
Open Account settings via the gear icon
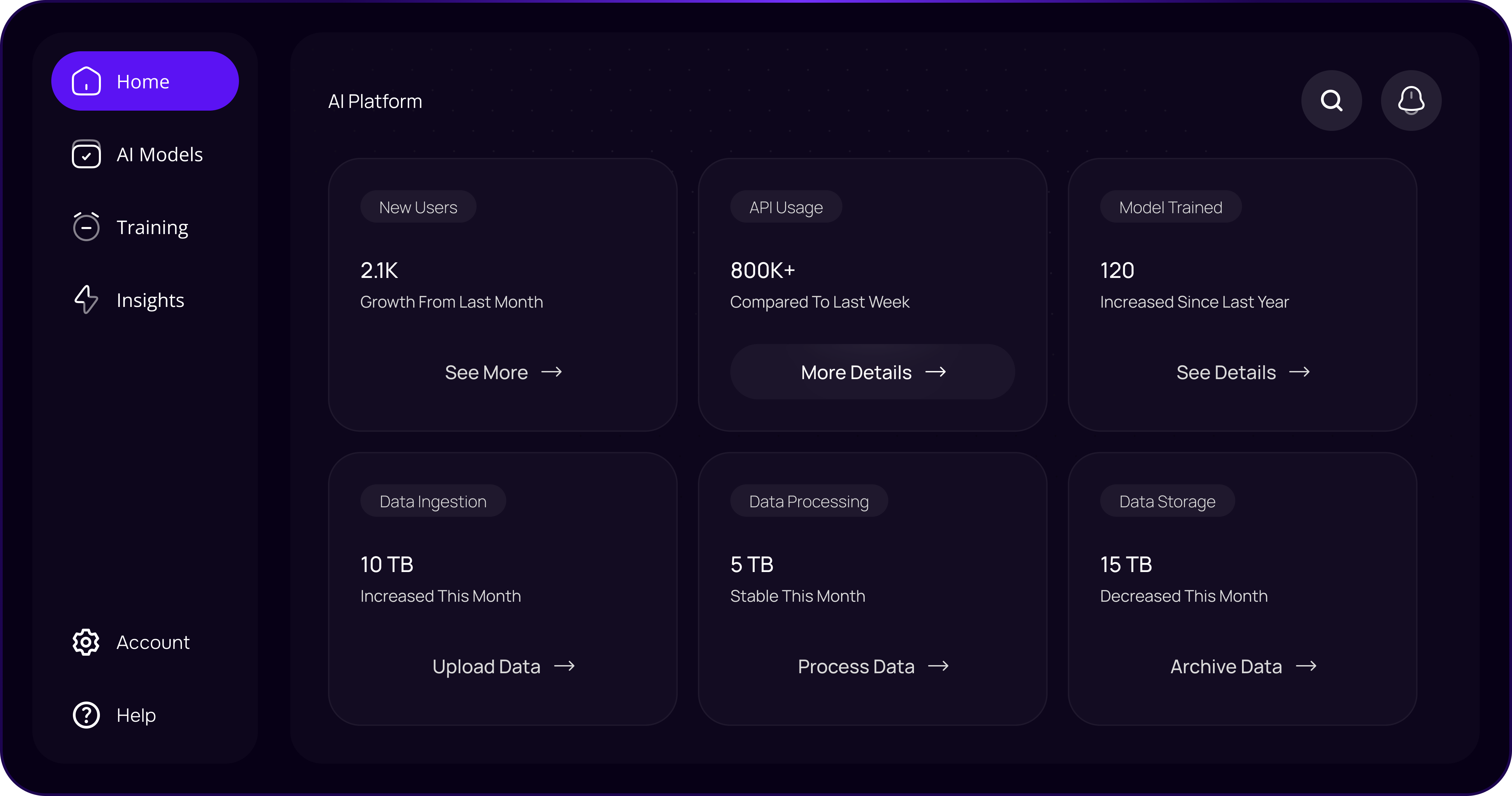[x=86, y=642]
